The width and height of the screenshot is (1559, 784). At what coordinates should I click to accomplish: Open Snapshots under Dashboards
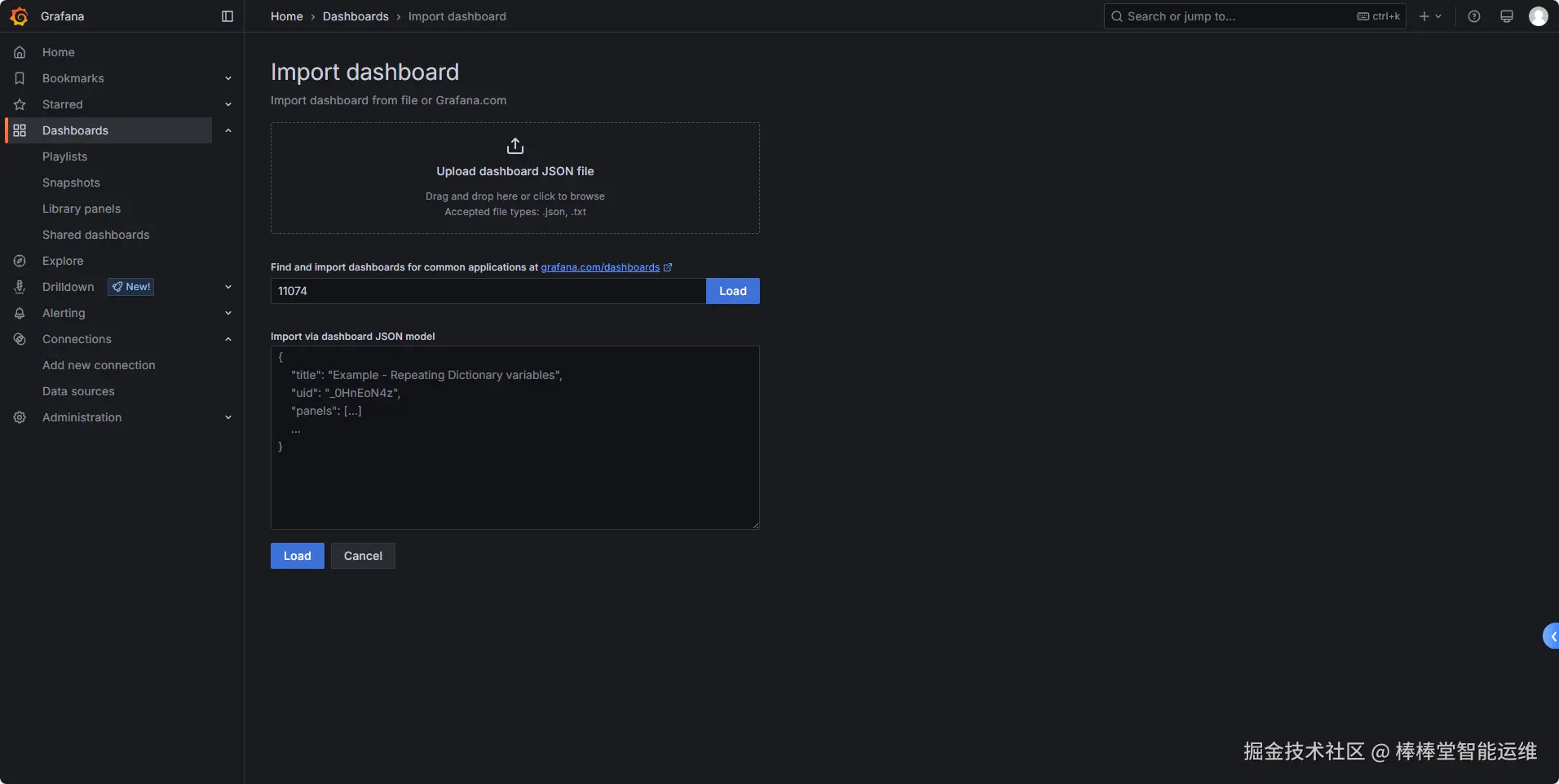click(72, 183)
